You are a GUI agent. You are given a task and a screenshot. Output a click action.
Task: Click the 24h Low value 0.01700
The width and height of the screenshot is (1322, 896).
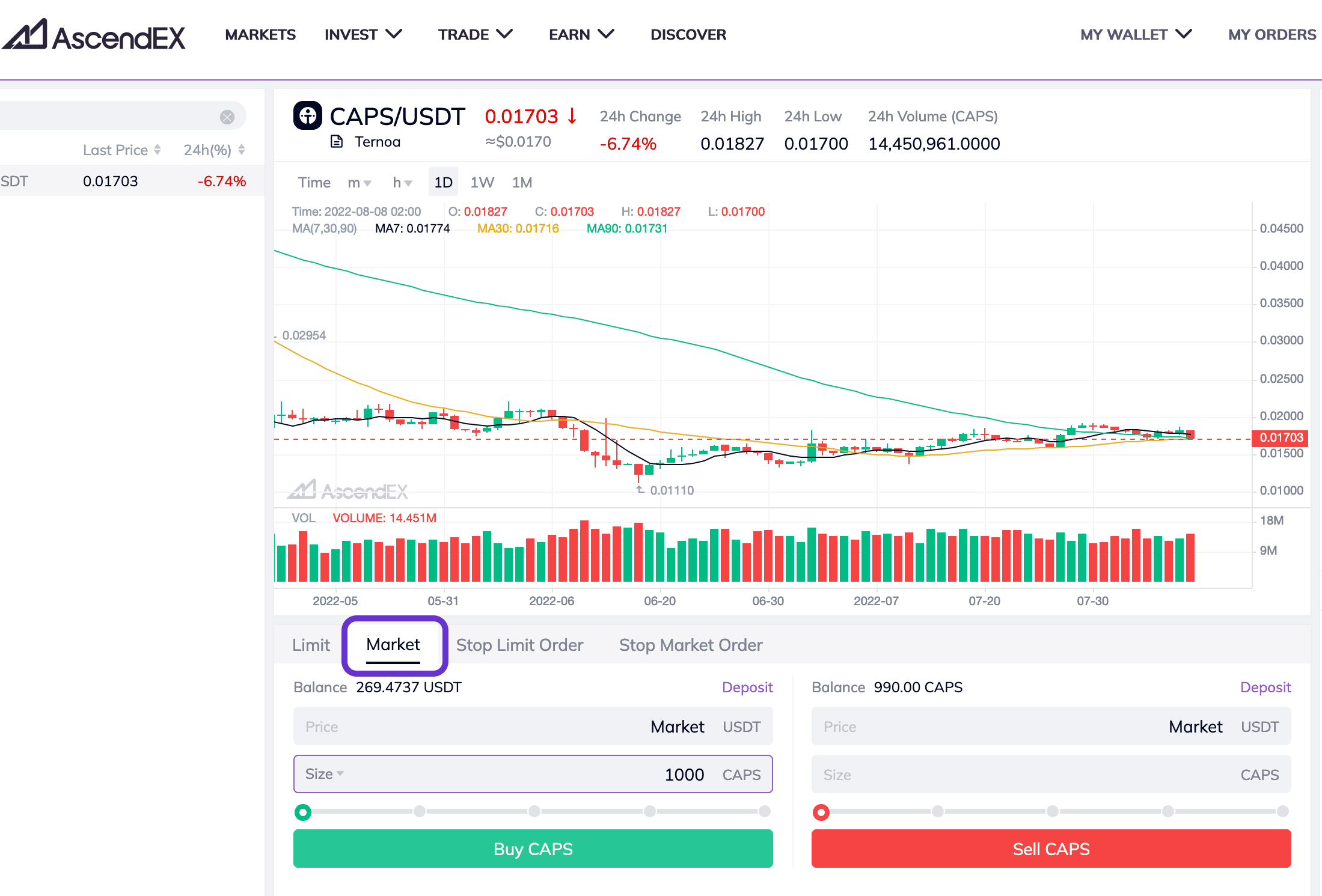click(x=816, y=144)
